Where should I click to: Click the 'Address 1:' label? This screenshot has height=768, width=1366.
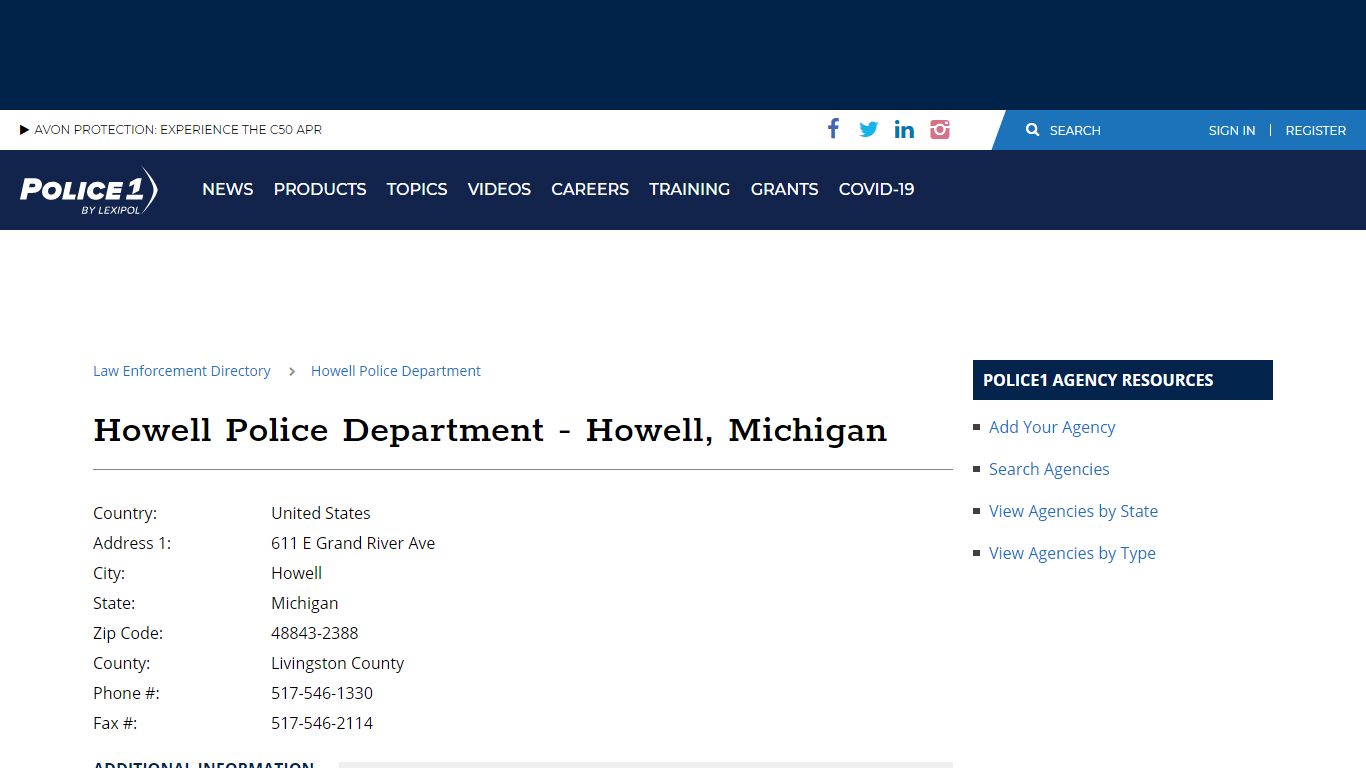click(132, 543)
